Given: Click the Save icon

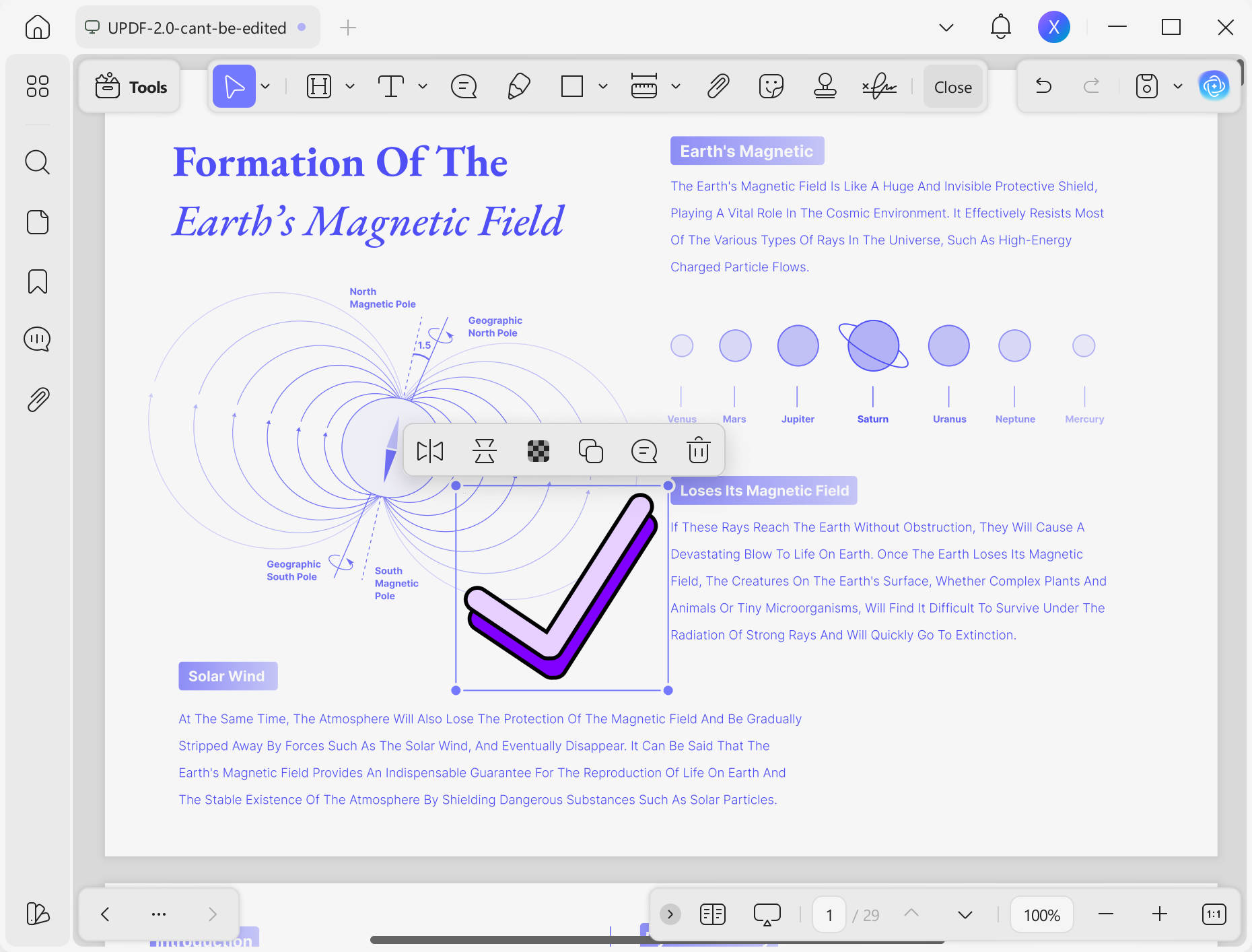Looking at the screenshot, I should tap(1146, 86).
